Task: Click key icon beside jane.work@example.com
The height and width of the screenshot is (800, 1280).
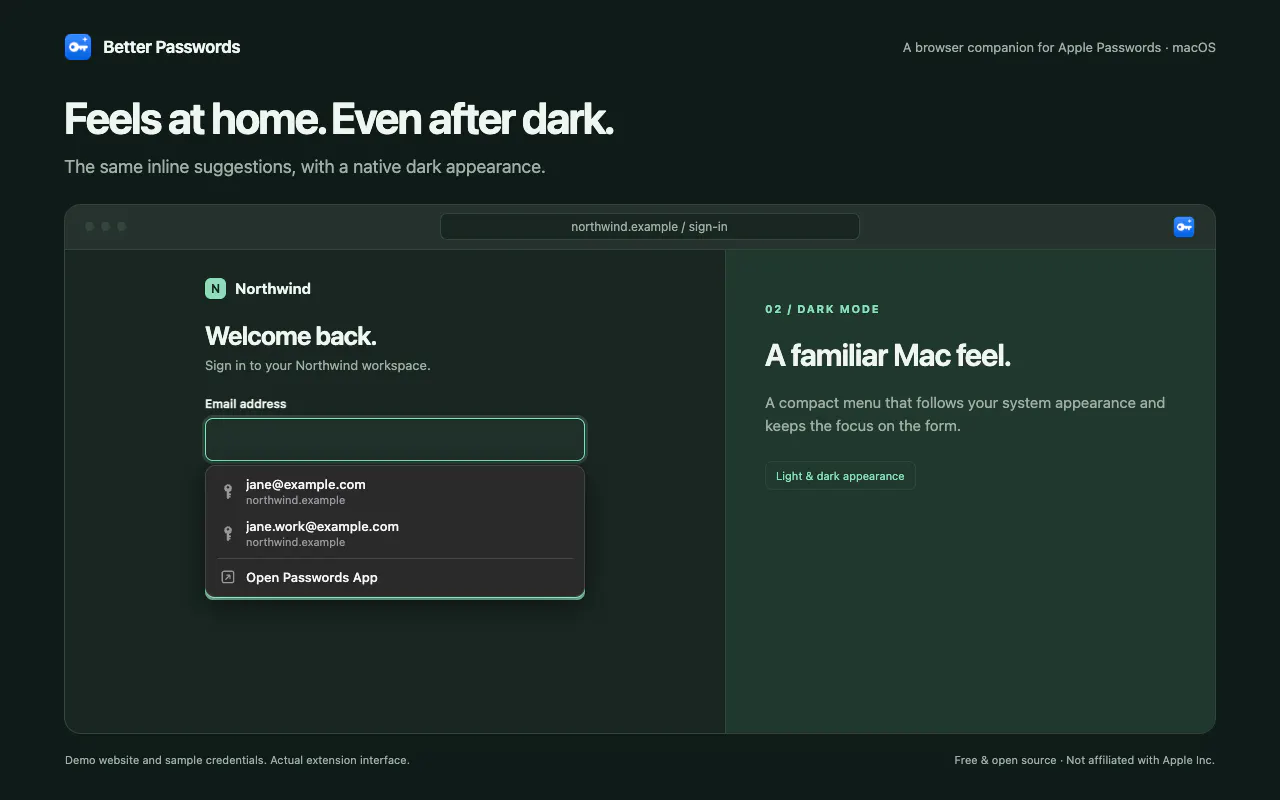Action: click(228, 533)
